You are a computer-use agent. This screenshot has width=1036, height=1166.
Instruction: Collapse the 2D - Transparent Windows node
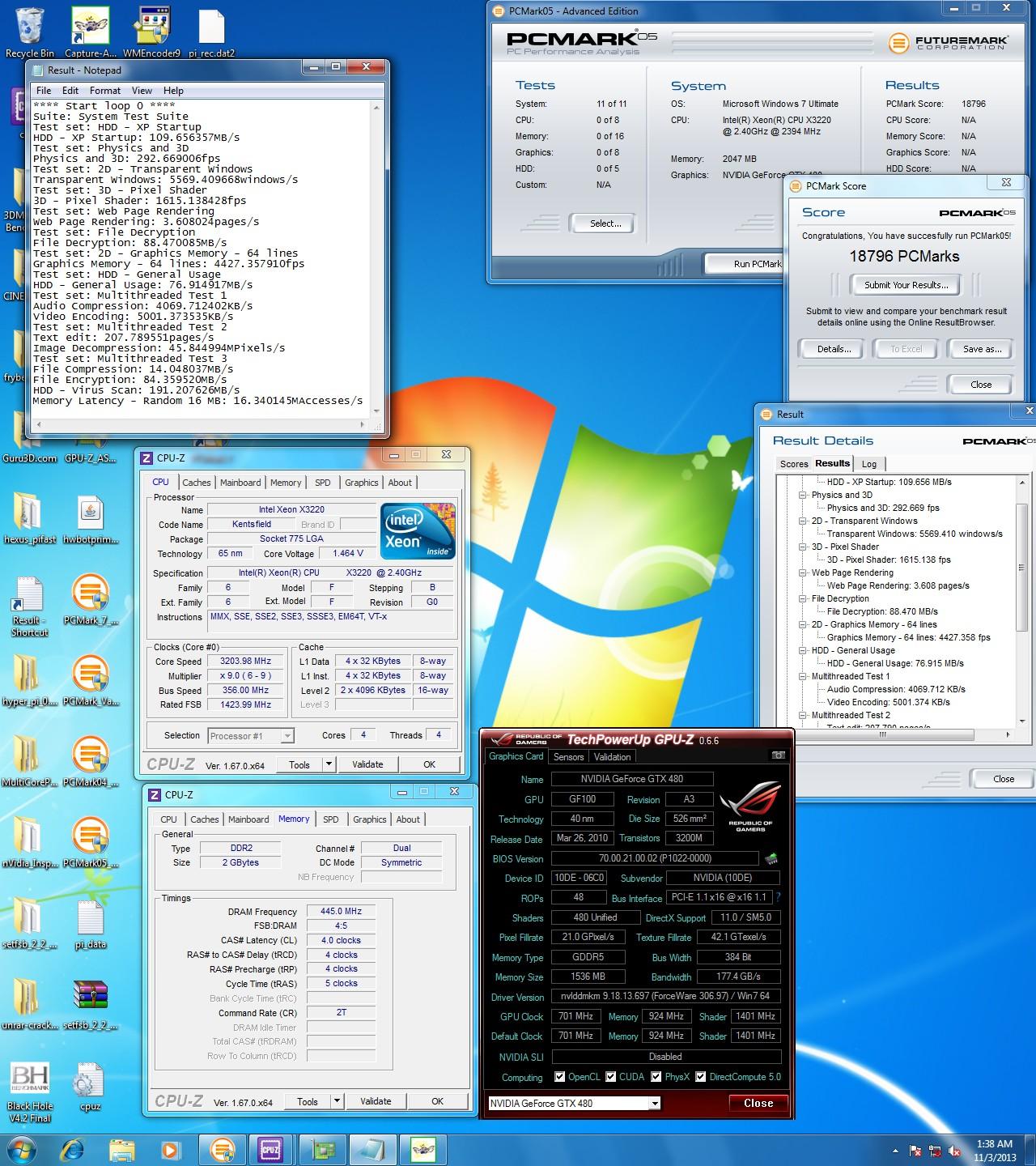point(804,521)
